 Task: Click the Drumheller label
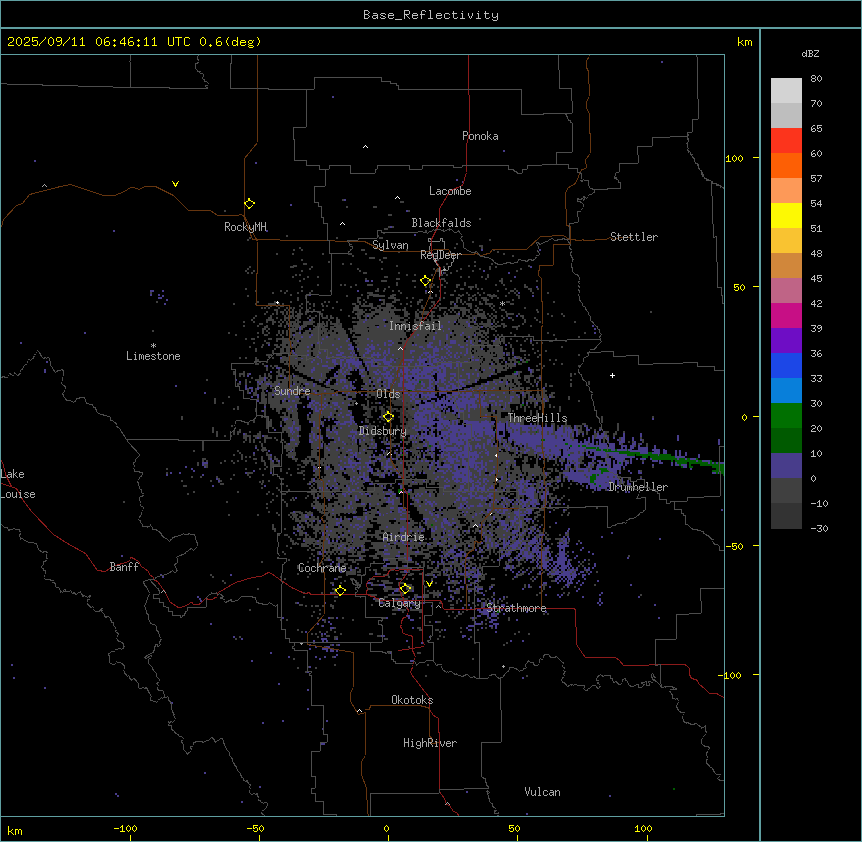tap(638, 487)
